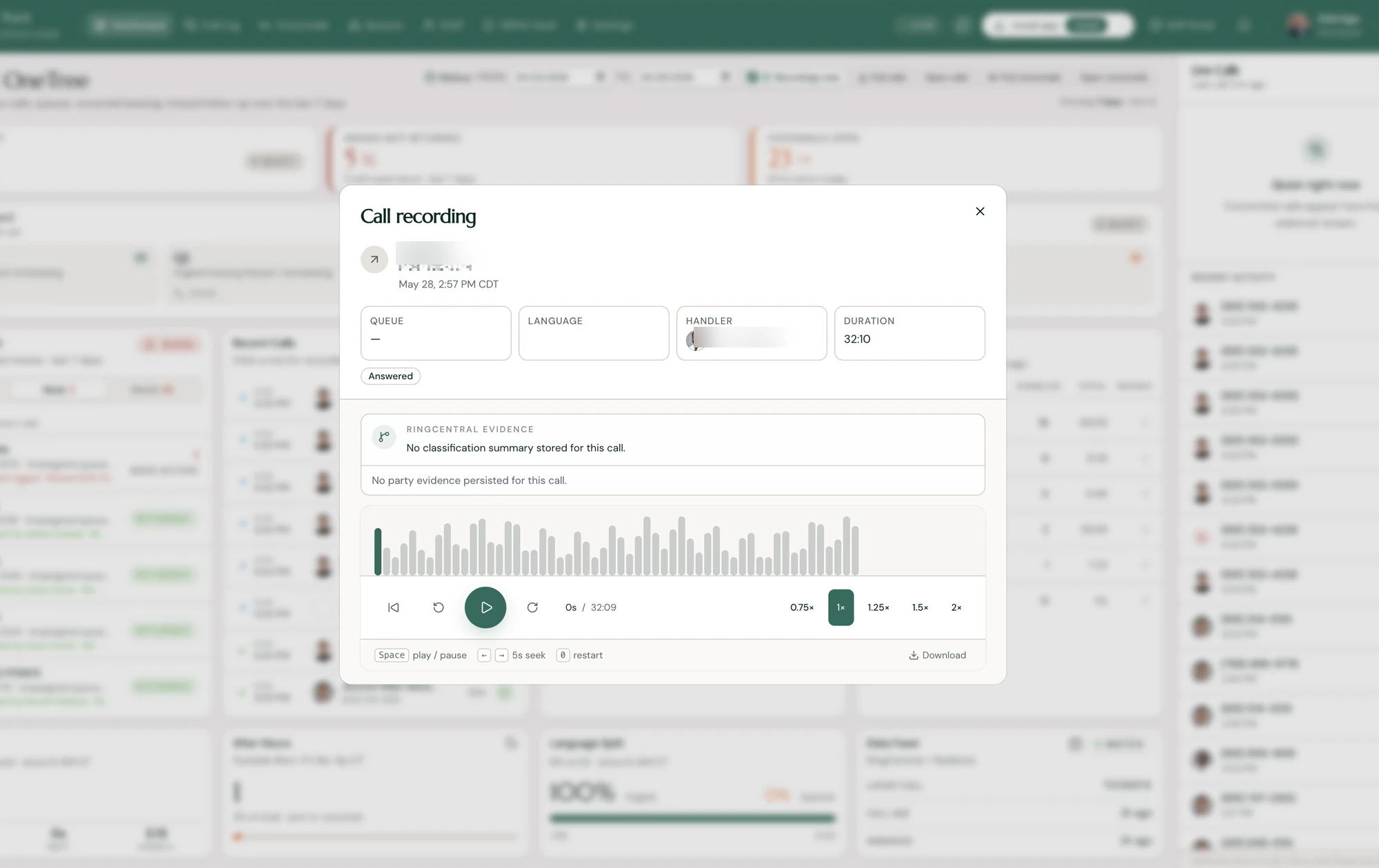The height and width of the screenshot is (868, 1379).
Task: Close the Call recording dialog
Action: coord(980,212)
